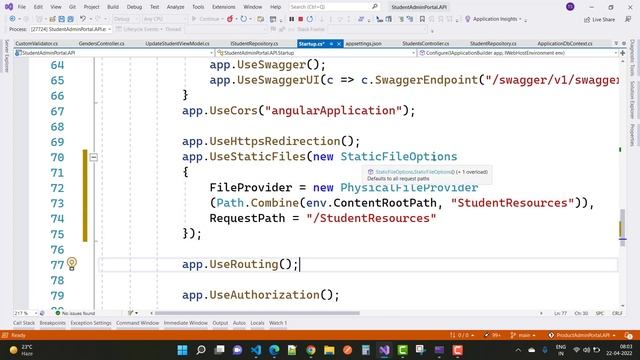
Task: Click the horizontal scrollbar under the editor
Action: 257,313
